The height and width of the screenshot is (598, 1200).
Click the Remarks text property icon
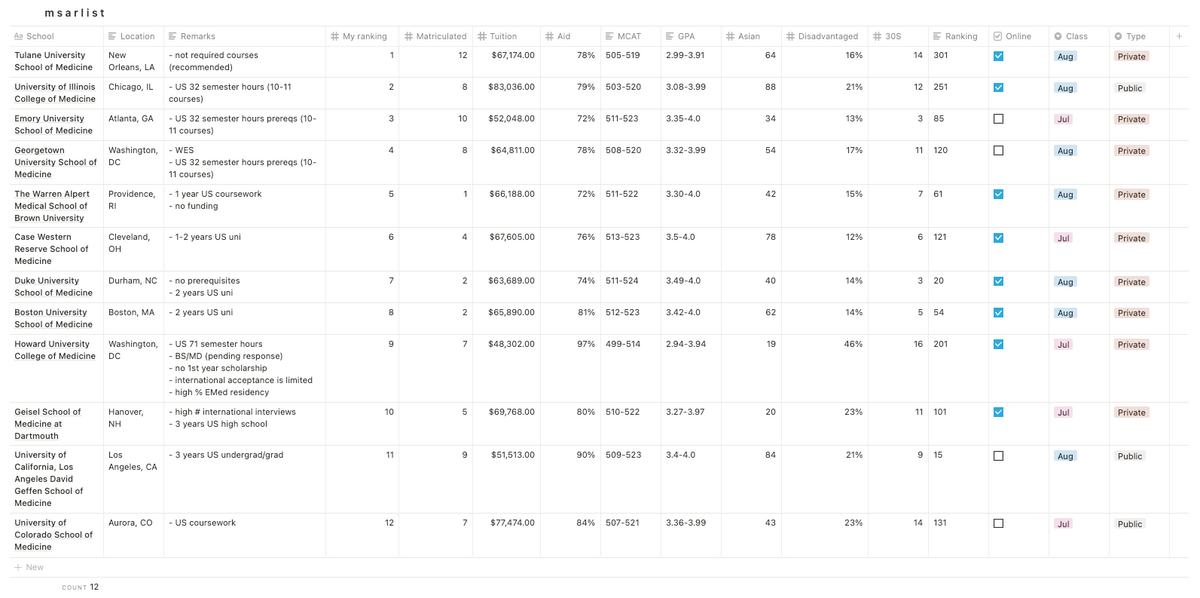click(173, 37)
